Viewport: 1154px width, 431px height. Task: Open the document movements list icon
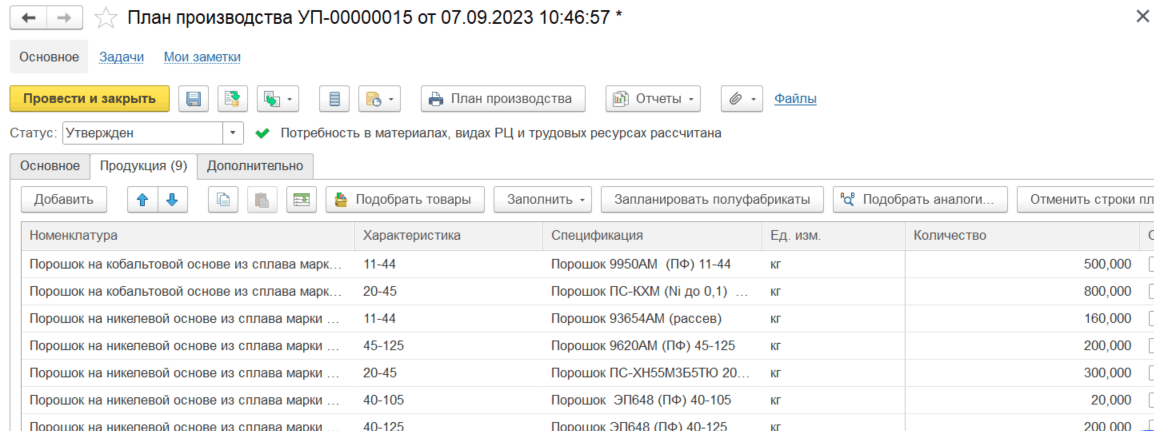coord(335,99)
